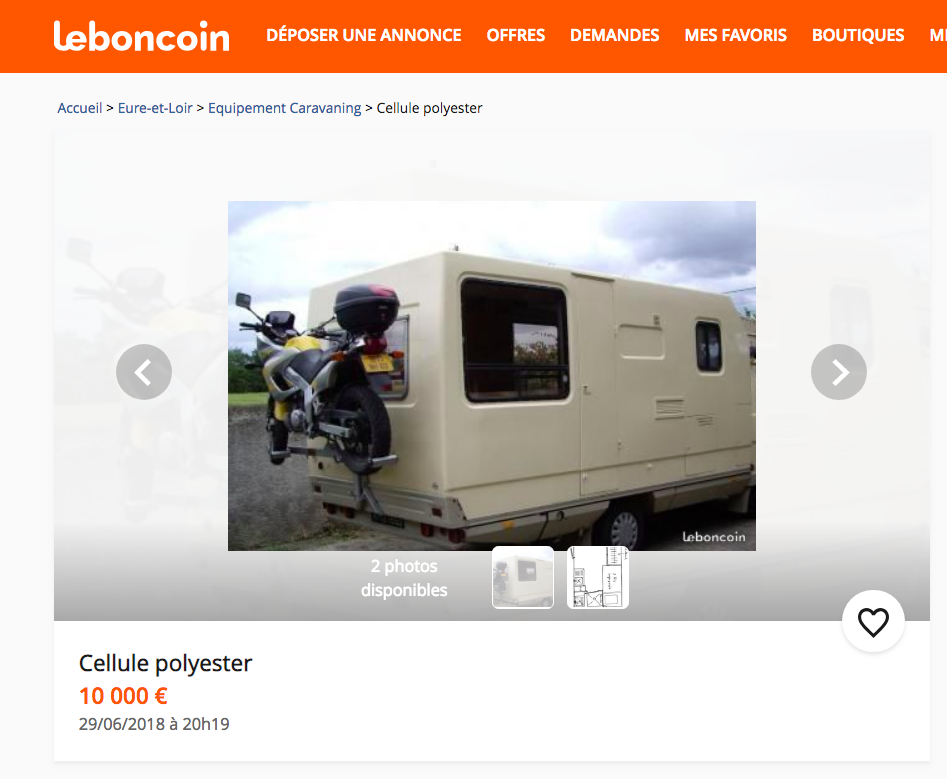Image resolution: width=947 pixels, height=779 pixels.
Task: Click the Cellule polyester listing title
Action: pyautogui.click(x=165, y=663)
